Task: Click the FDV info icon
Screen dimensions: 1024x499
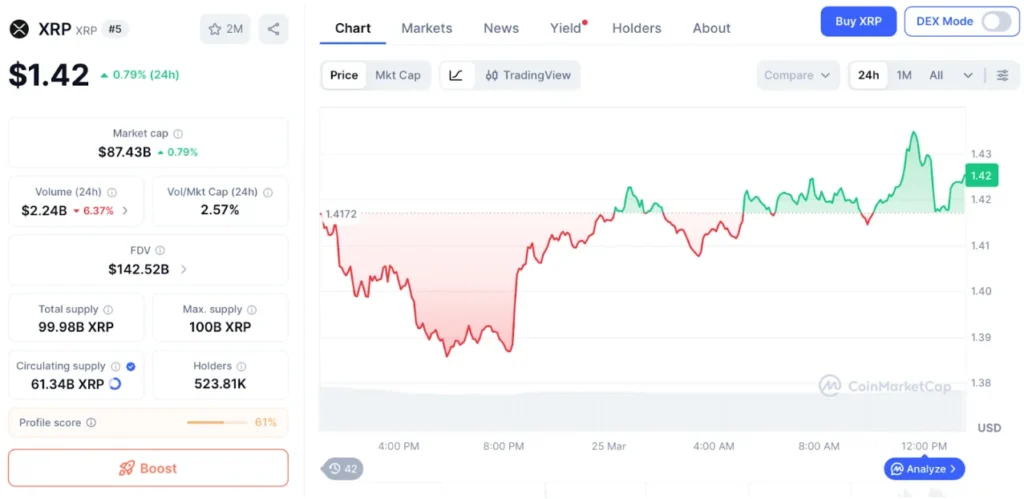Action: (160, 250)
